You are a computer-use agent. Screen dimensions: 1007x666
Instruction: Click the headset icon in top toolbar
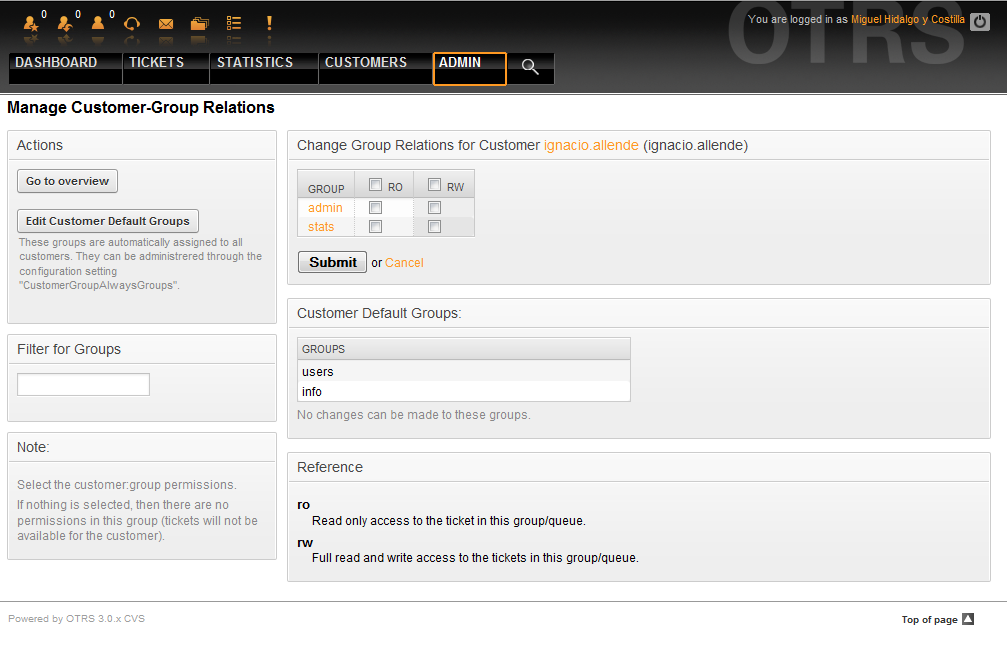tap(132, 23)
